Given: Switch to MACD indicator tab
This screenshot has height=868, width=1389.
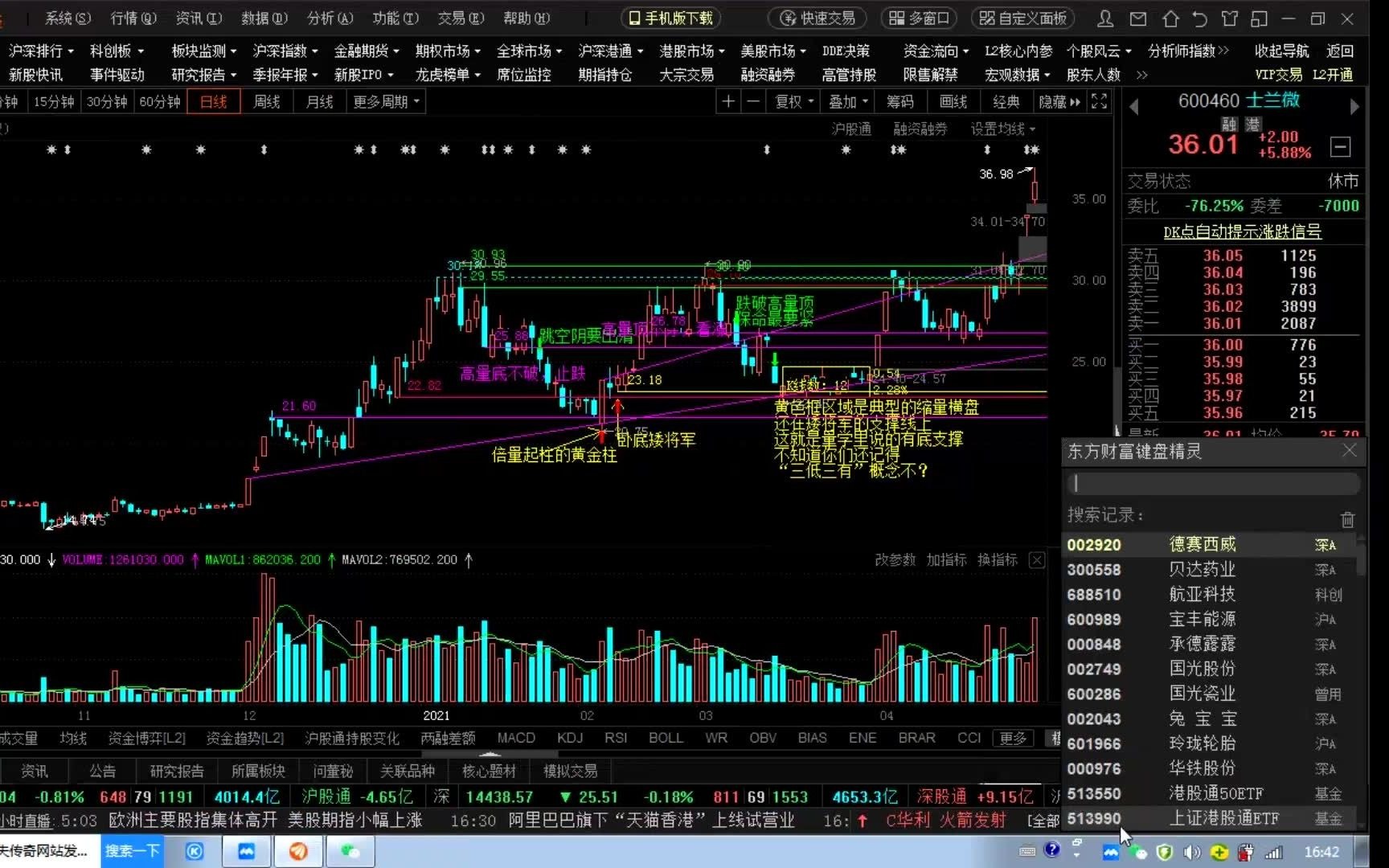Looking at the screenshot, I should point(516,738).
